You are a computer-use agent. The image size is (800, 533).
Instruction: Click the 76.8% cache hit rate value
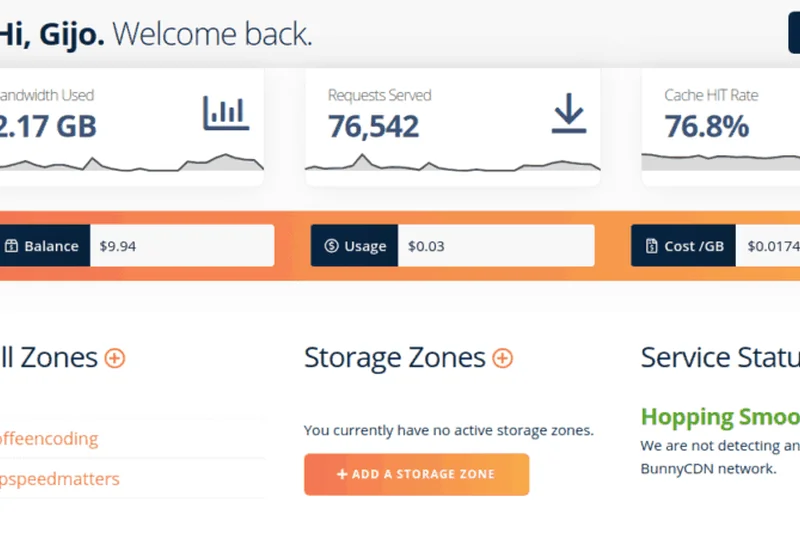click(x=706, y=127)
